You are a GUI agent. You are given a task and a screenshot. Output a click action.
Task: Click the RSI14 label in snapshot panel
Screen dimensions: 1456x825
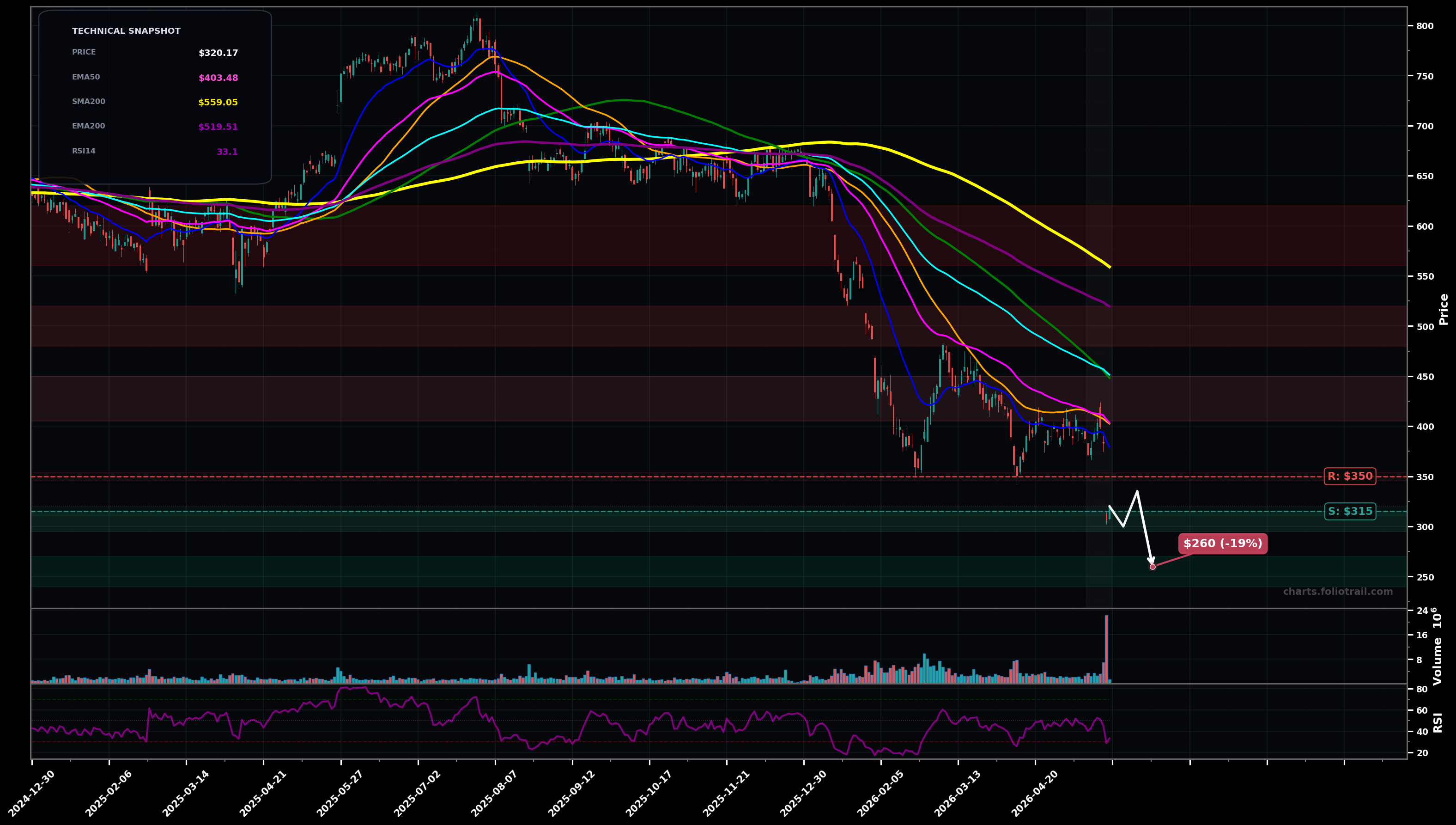[84, 151]
